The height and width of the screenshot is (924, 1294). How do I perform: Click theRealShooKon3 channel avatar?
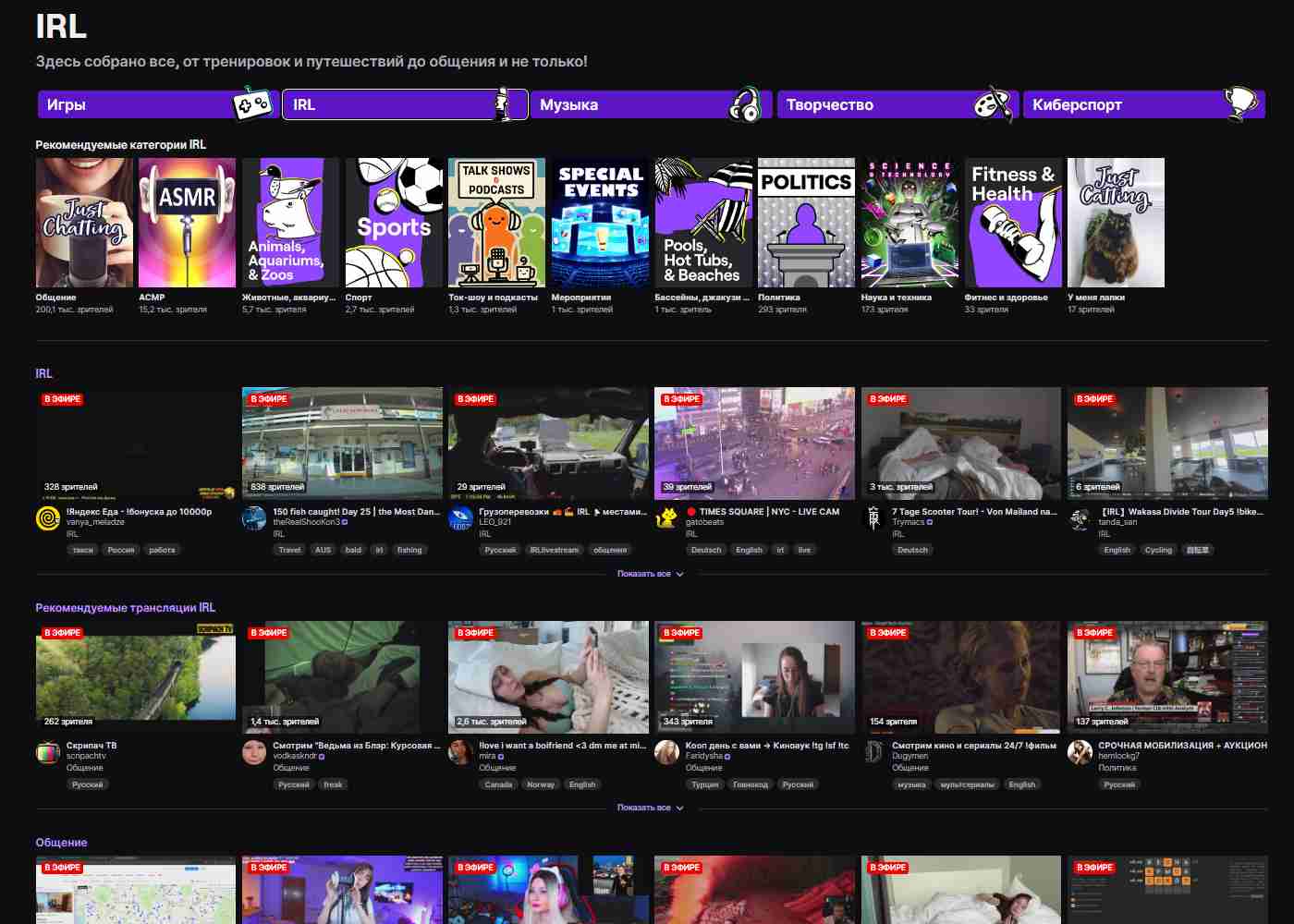point(253,518)
